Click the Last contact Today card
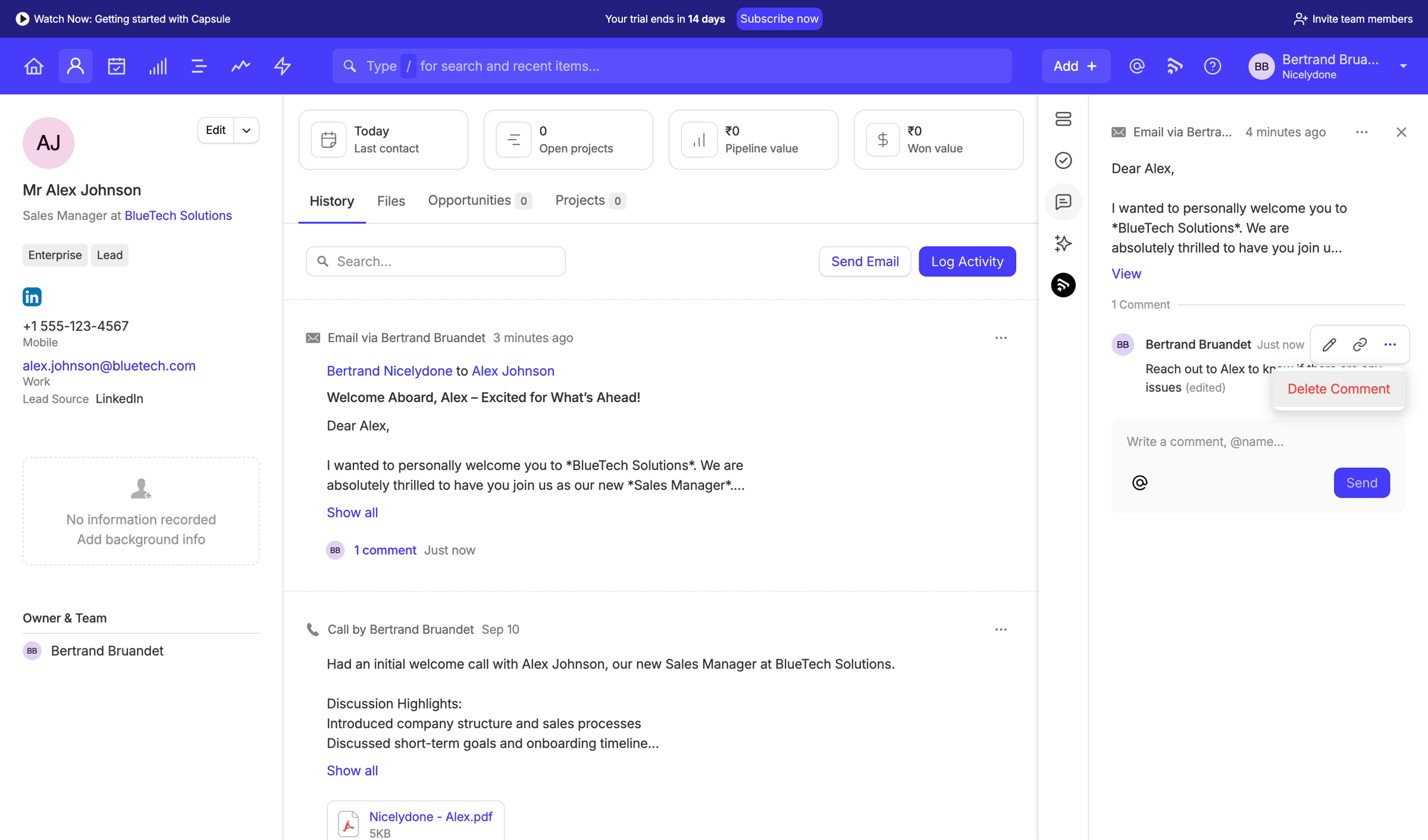1428x840 pixels. pyautogui.click(x=383, y=140)
